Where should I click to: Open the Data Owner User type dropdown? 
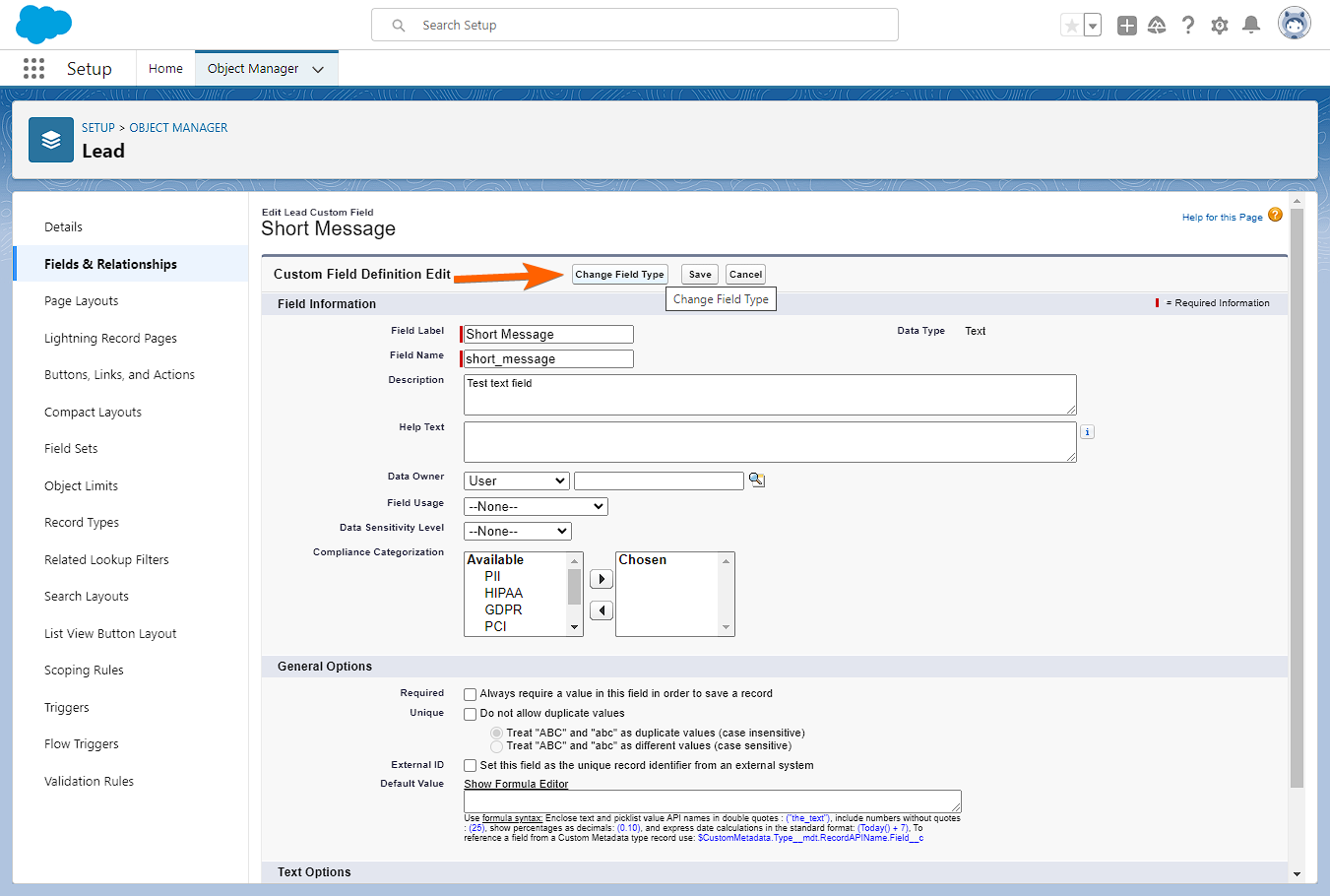pos(517,480)
